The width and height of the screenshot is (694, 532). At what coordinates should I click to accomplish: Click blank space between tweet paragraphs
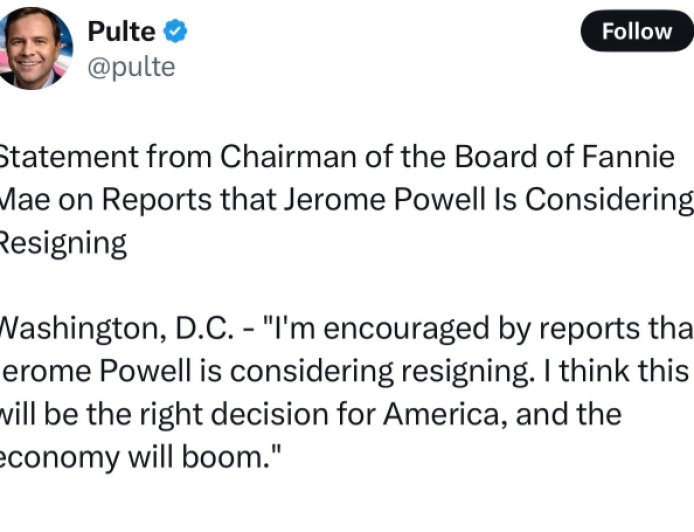pos(350,286)
